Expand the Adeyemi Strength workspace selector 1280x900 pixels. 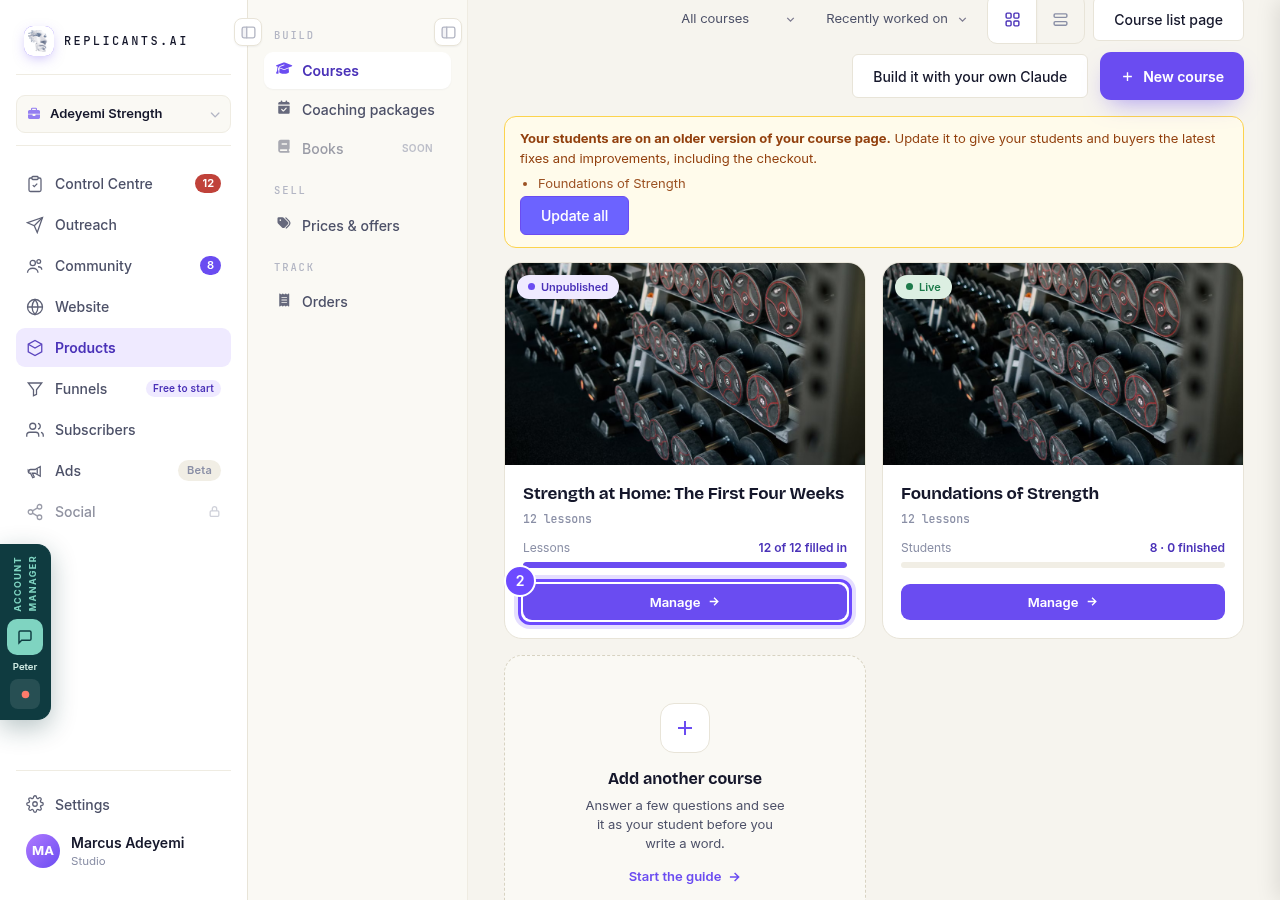pyautogui.click(x=123, y=114)
